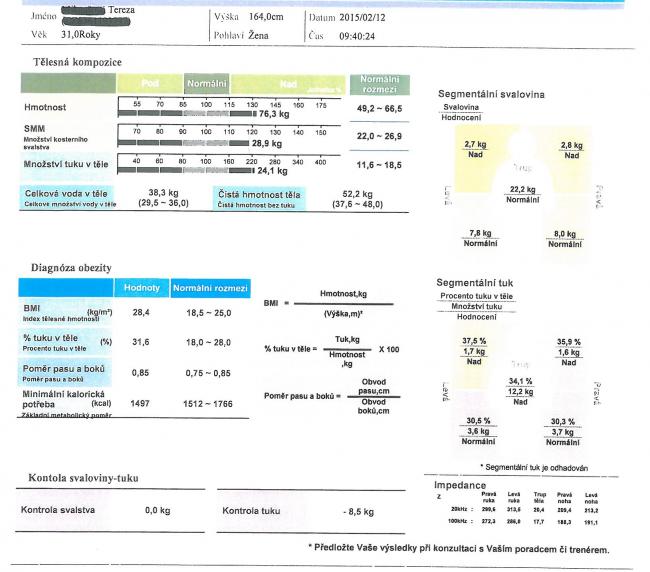
Task: Click the 'Kontola svaloviny-tuku' heading
Action: pyautogui.click(x=83, y=478)
